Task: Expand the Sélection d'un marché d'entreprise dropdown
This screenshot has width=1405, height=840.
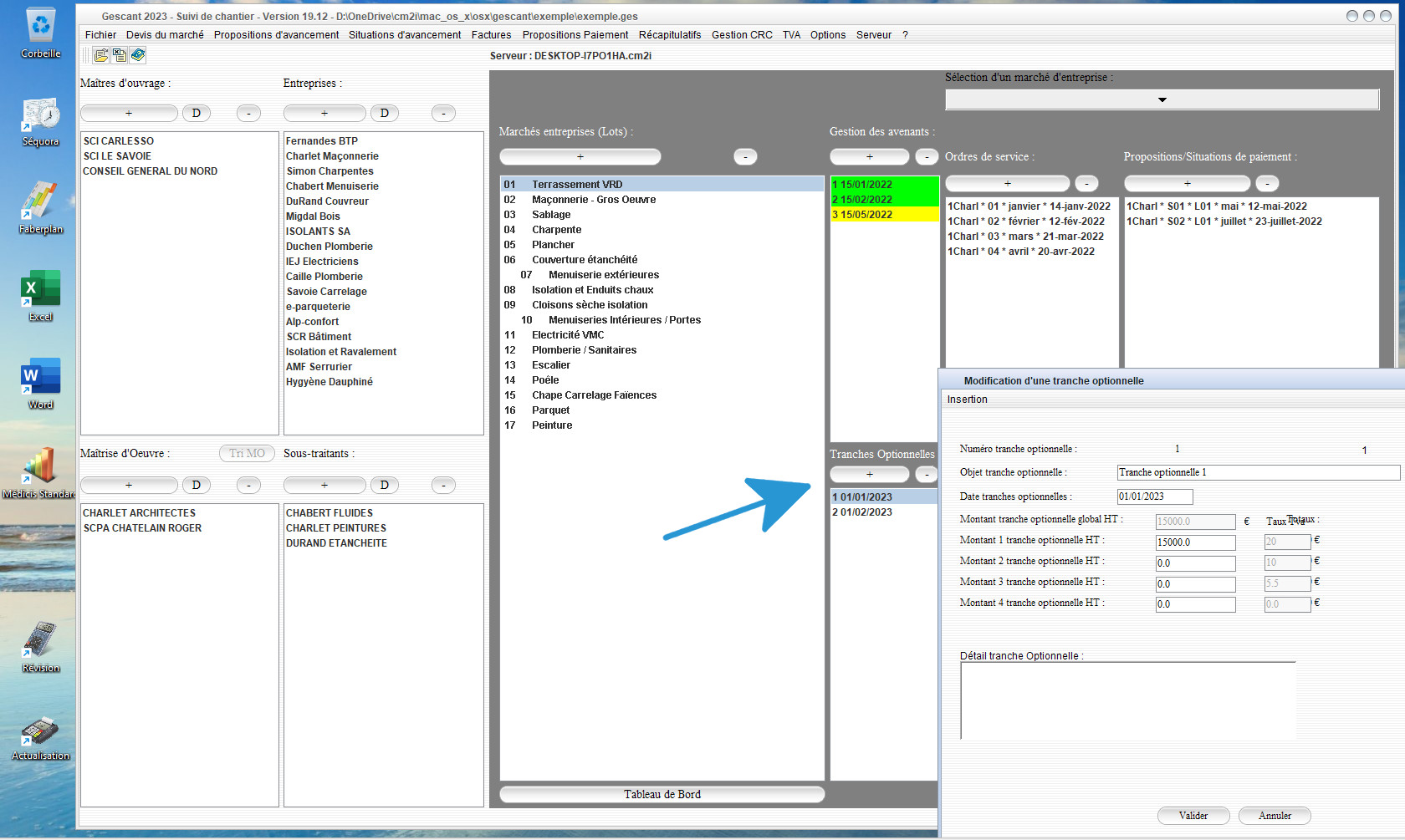Action: [x=1162, y=99]
